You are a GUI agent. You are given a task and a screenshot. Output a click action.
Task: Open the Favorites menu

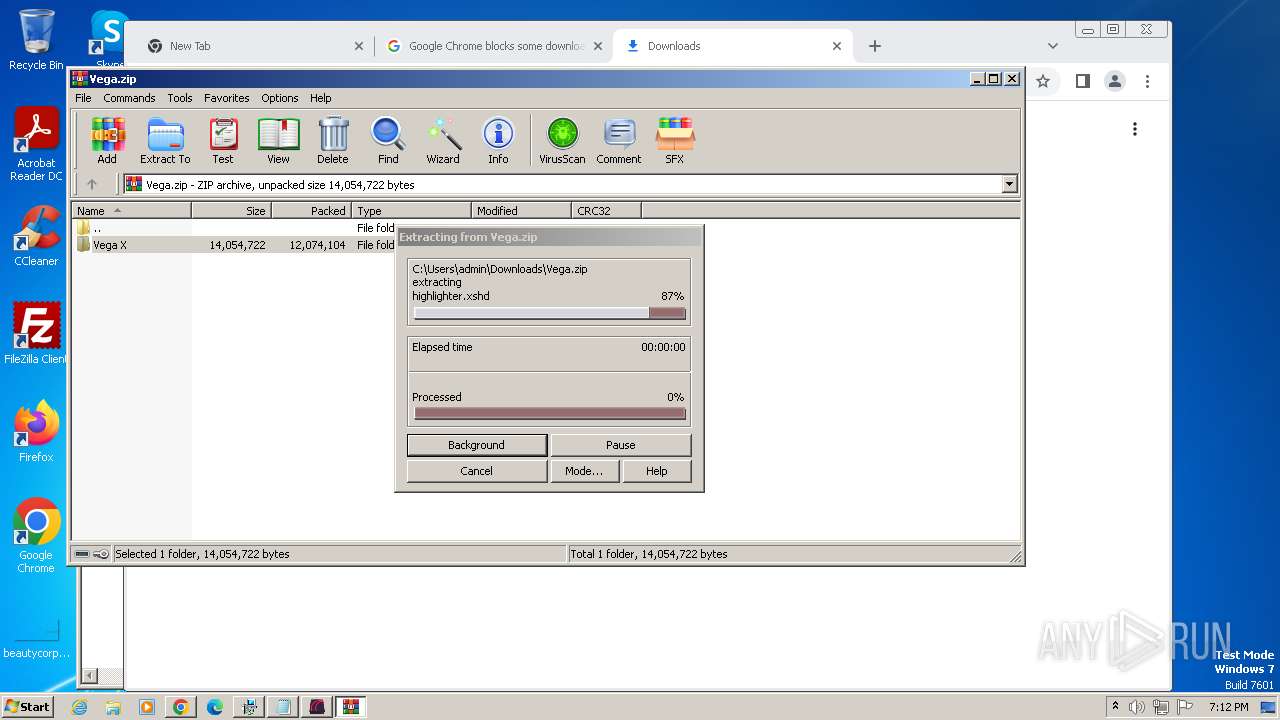click(x=227, y=98)
